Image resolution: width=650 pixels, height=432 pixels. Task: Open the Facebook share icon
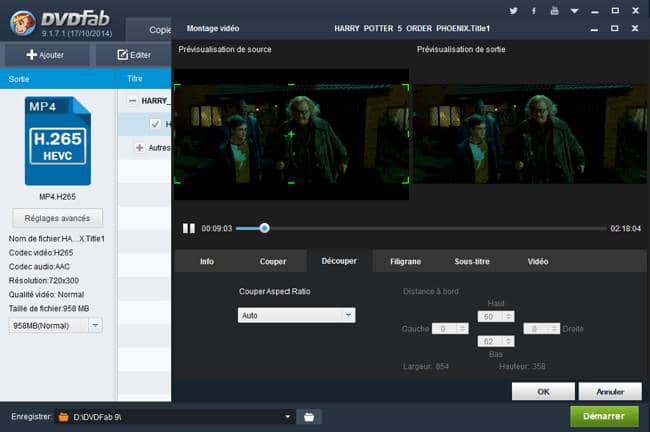tap(534, 11)
